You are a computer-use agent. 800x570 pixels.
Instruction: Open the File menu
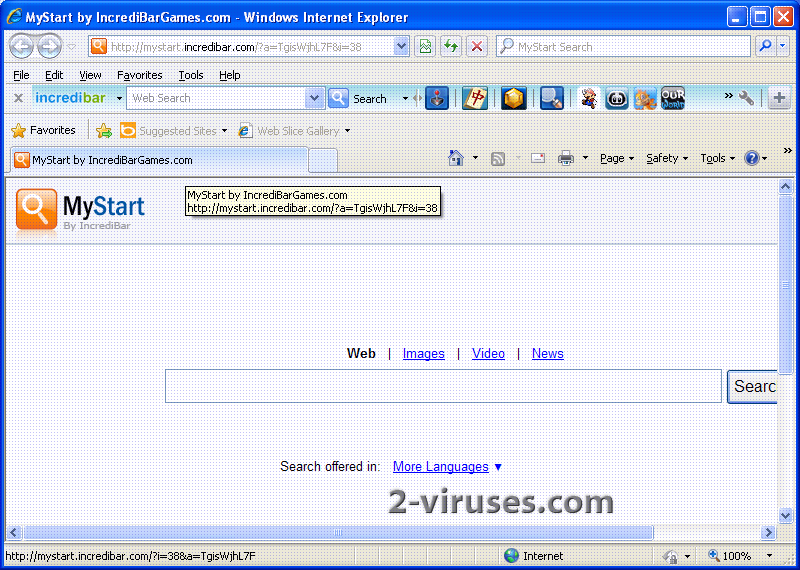click(21, 75)
